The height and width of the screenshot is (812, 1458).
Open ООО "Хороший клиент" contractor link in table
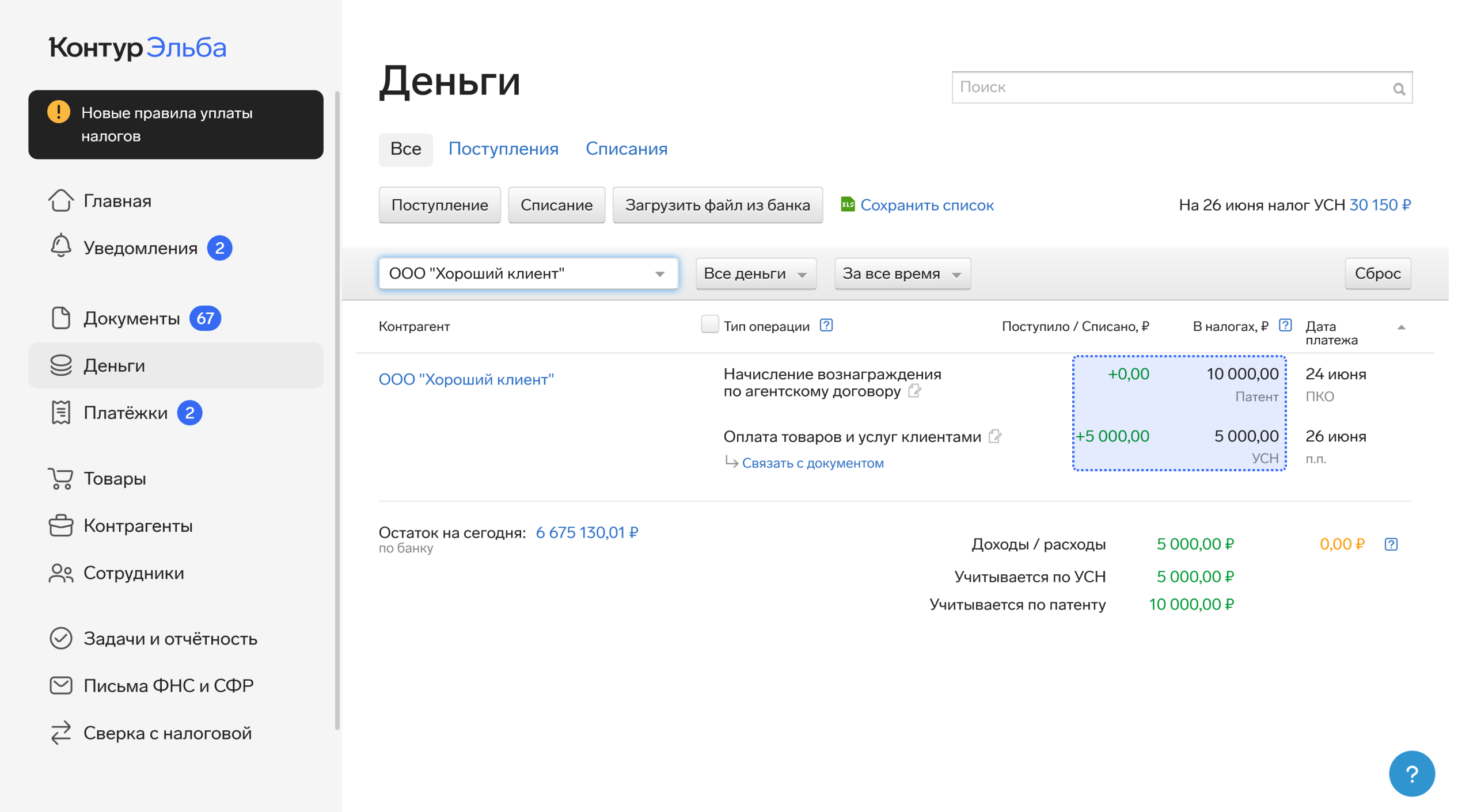click(x=466, y=379)
